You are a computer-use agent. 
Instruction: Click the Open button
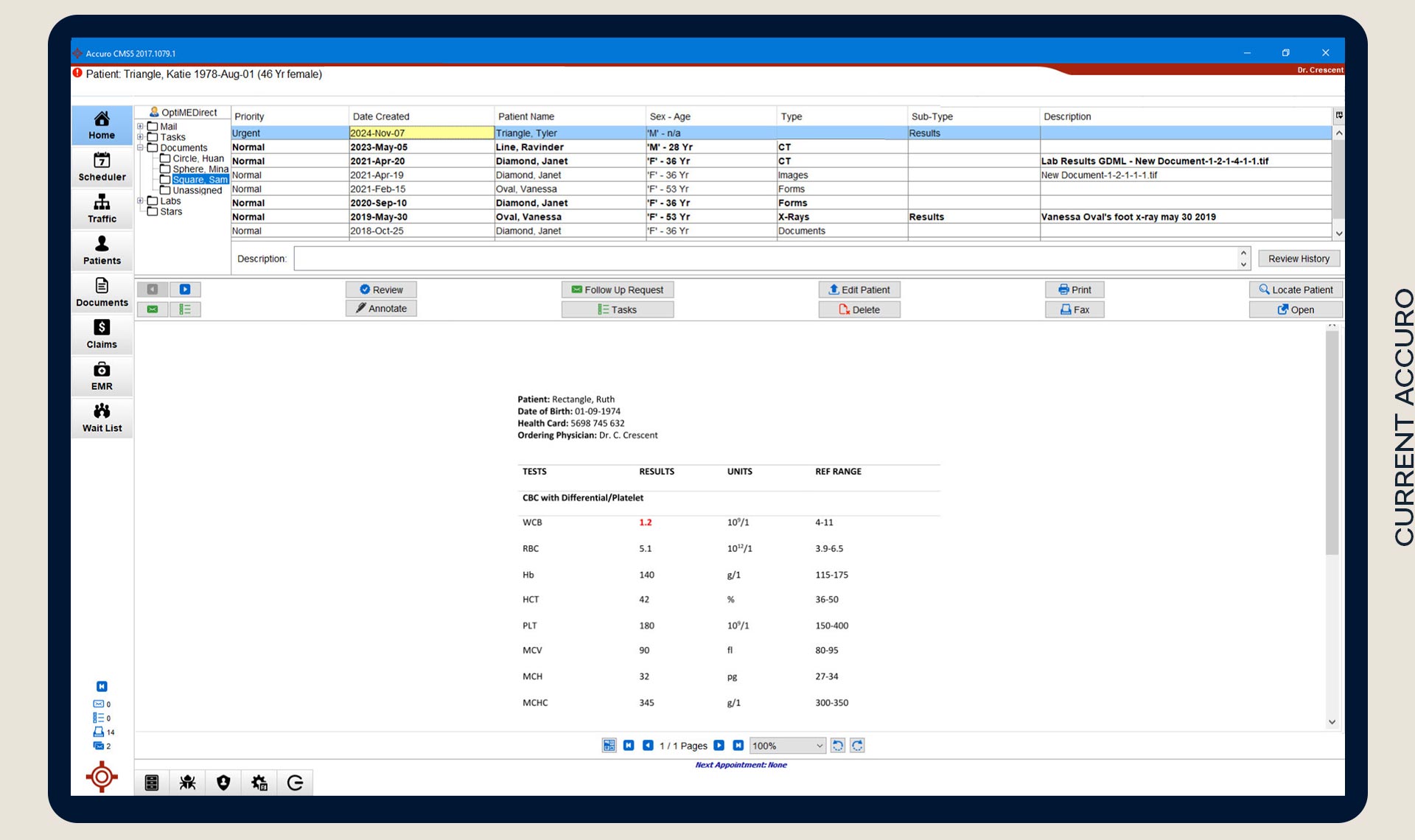(x=1296, y=309)
